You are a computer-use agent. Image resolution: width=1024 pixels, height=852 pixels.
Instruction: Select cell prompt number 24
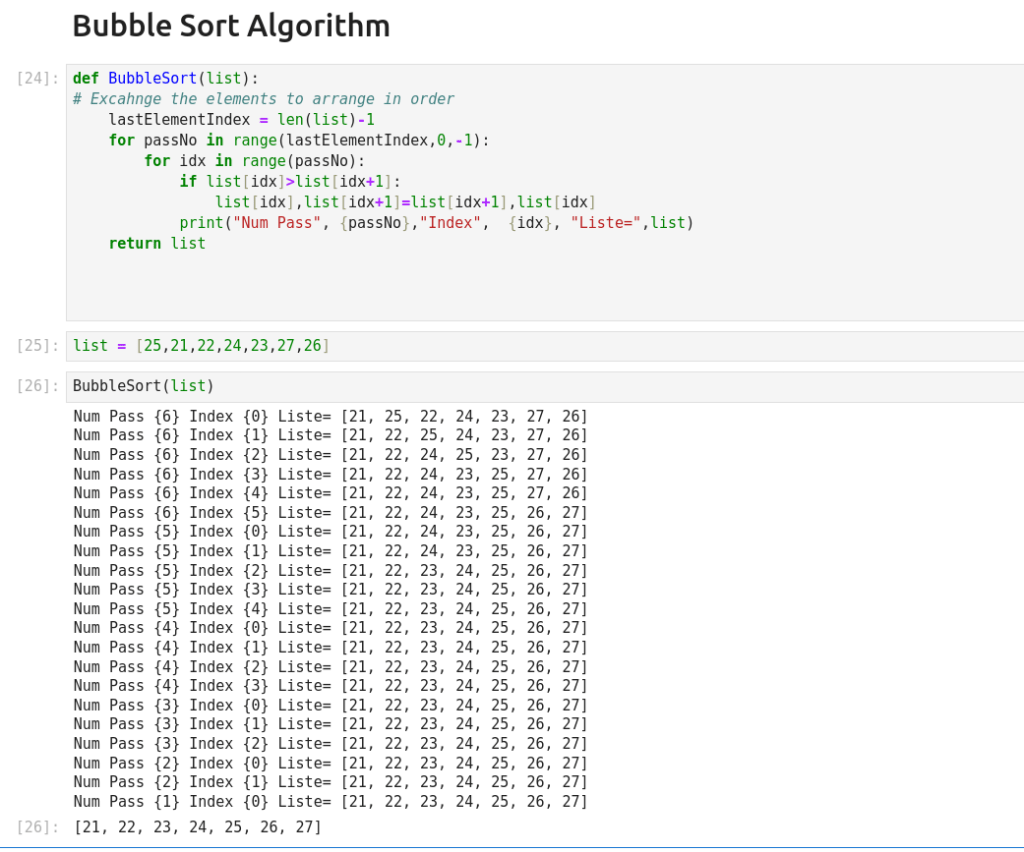click(x=38, y=78)
